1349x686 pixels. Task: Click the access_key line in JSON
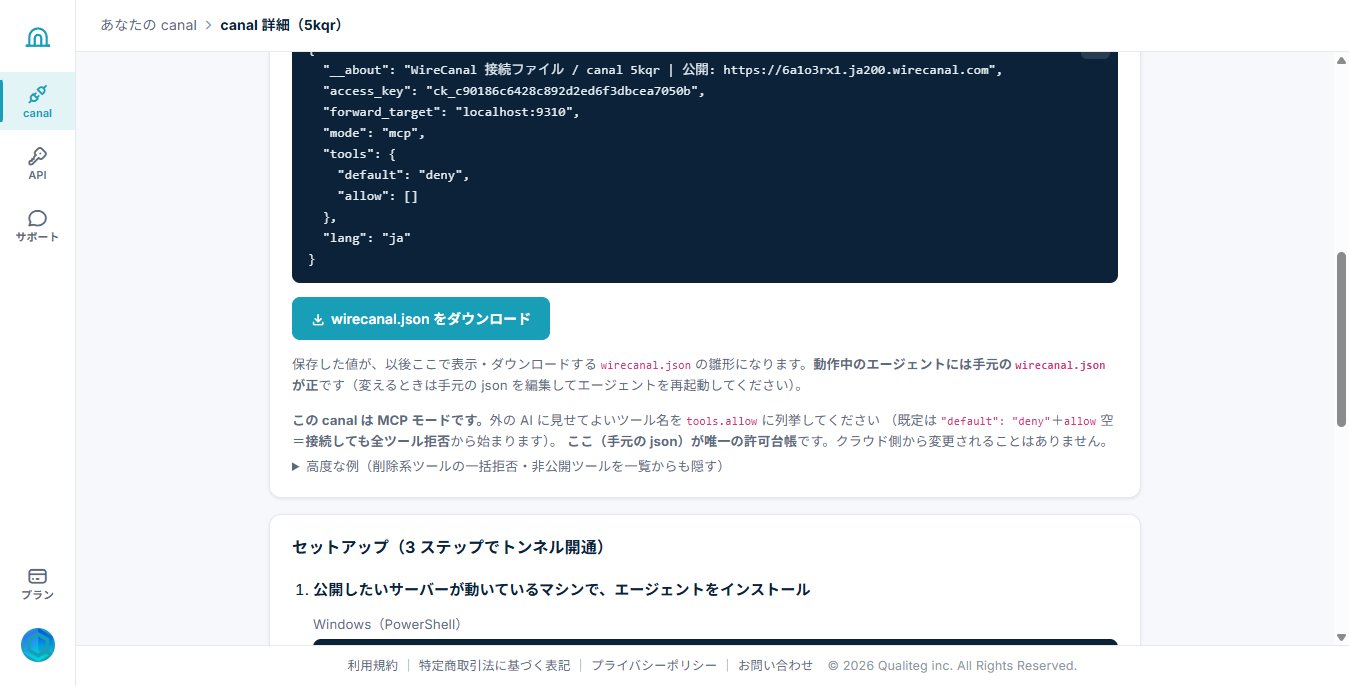514,91
